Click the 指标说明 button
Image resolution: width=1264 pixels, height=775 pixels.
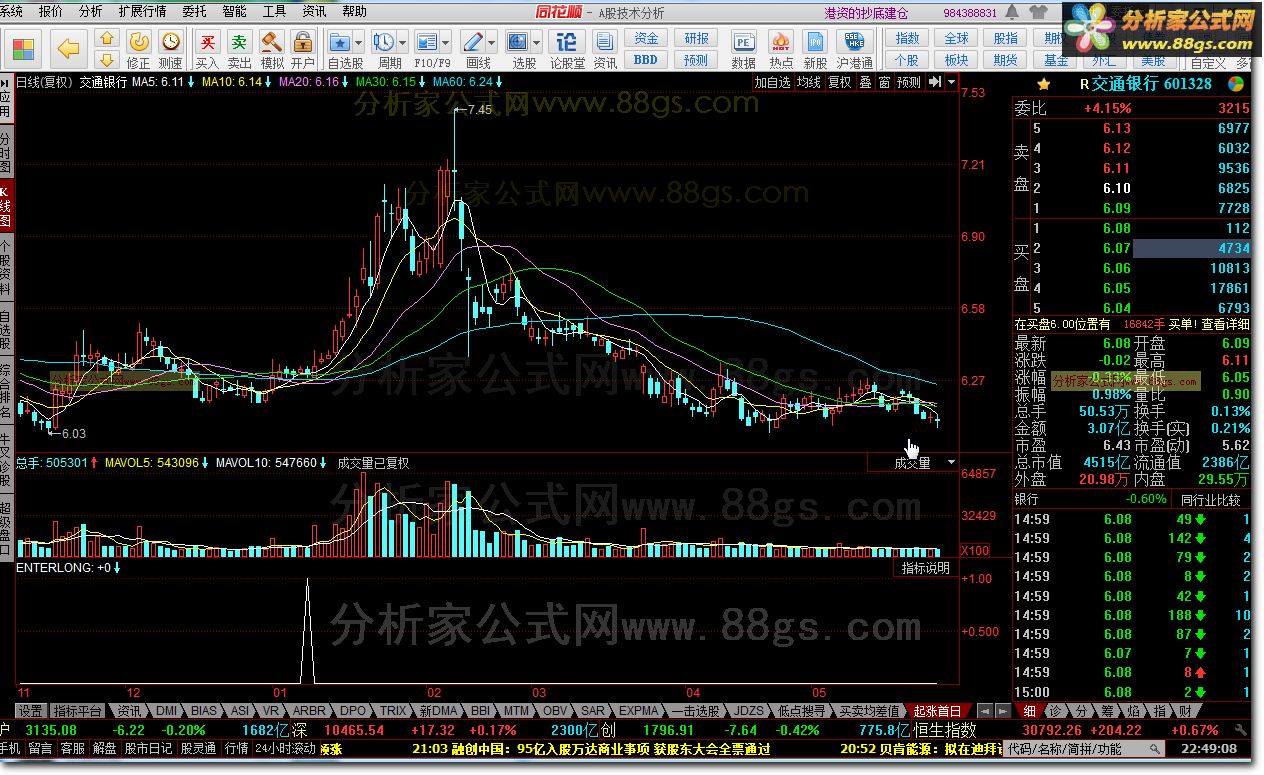coord(925,567)
